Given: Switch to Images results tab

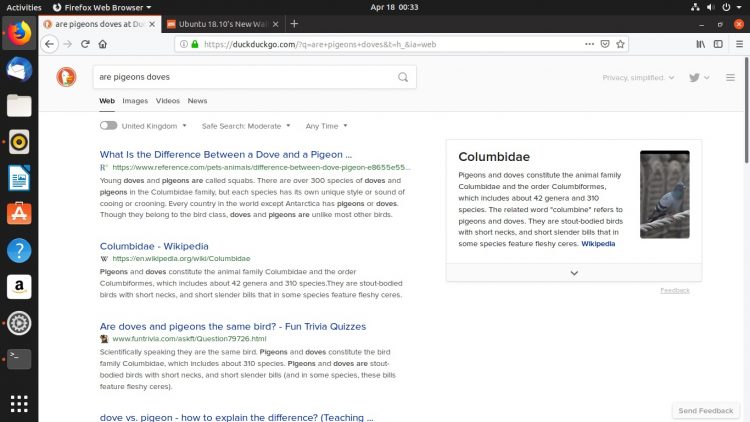Looking at the screenshot, I should point(135,101).
